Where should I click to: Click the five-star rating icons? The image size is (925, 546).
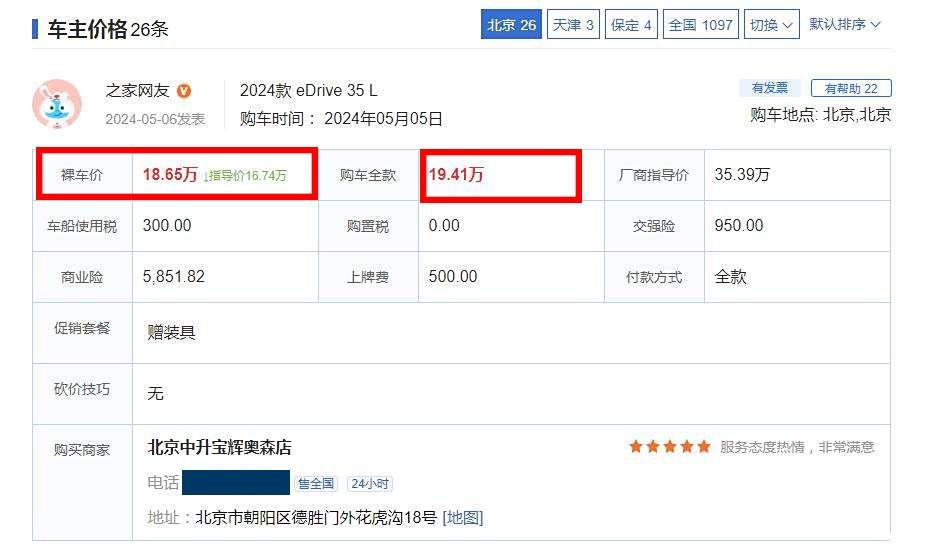tap(669, 447)
